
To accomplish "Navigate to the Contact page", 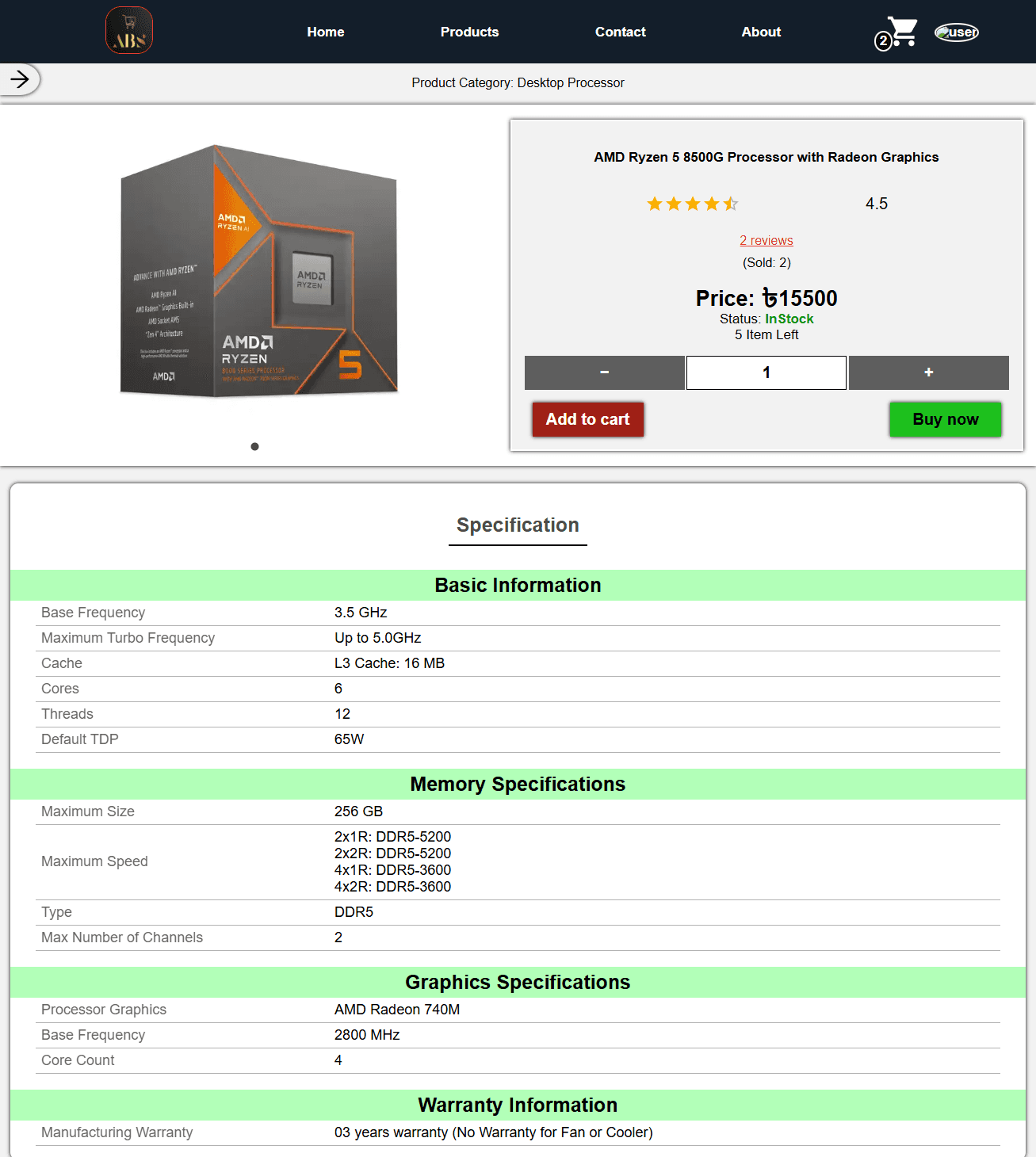I will point(620,32).
